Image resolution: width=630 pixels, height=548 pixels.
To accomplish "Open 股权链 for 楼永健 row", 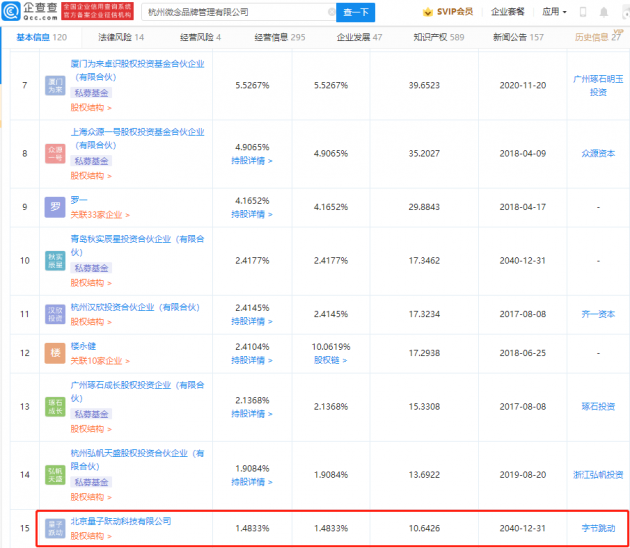I will click(330, 360).
